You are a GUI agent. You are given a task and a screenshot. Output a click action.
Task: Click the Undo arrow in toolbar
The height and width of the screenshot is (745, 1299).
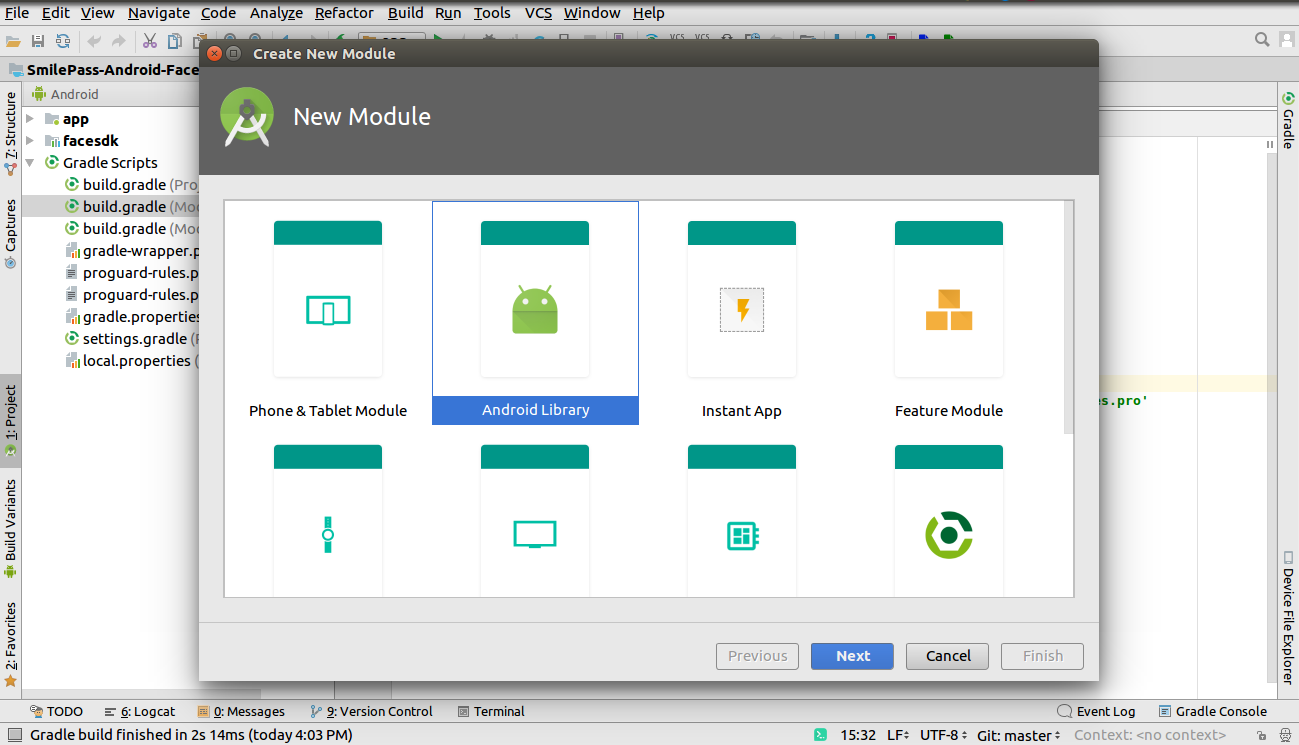(95, 41)
